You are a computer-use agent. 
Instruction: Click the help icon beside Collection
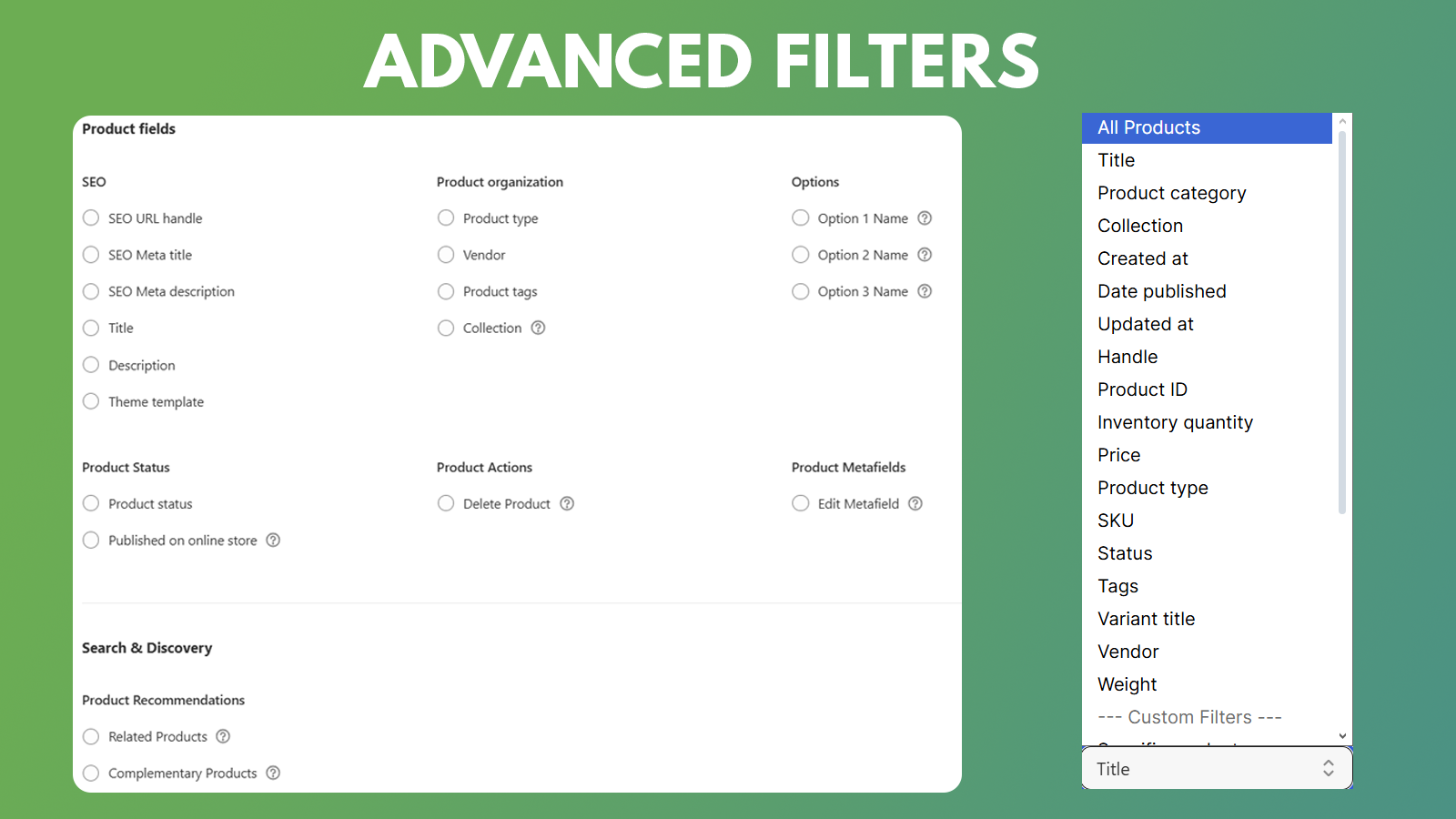[x=539, y=328]
